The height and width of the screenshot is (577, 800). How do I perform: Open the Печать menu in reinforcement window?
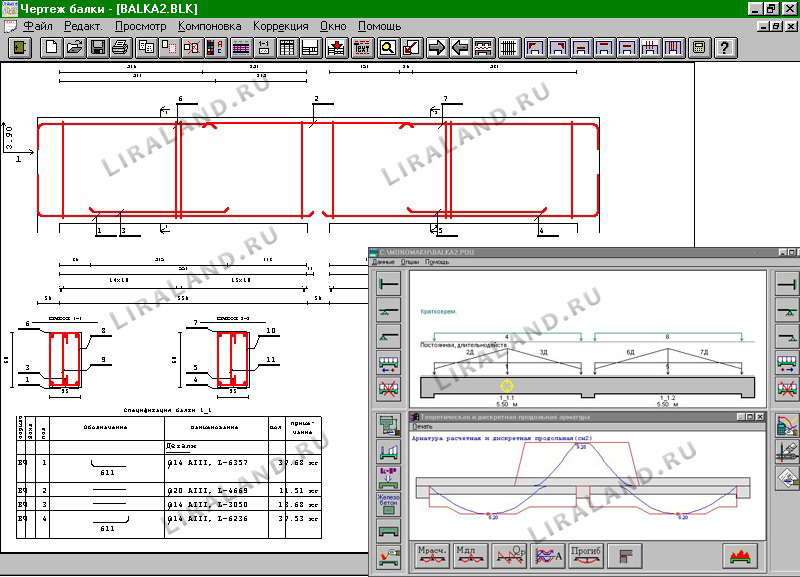tap(423, 426)
